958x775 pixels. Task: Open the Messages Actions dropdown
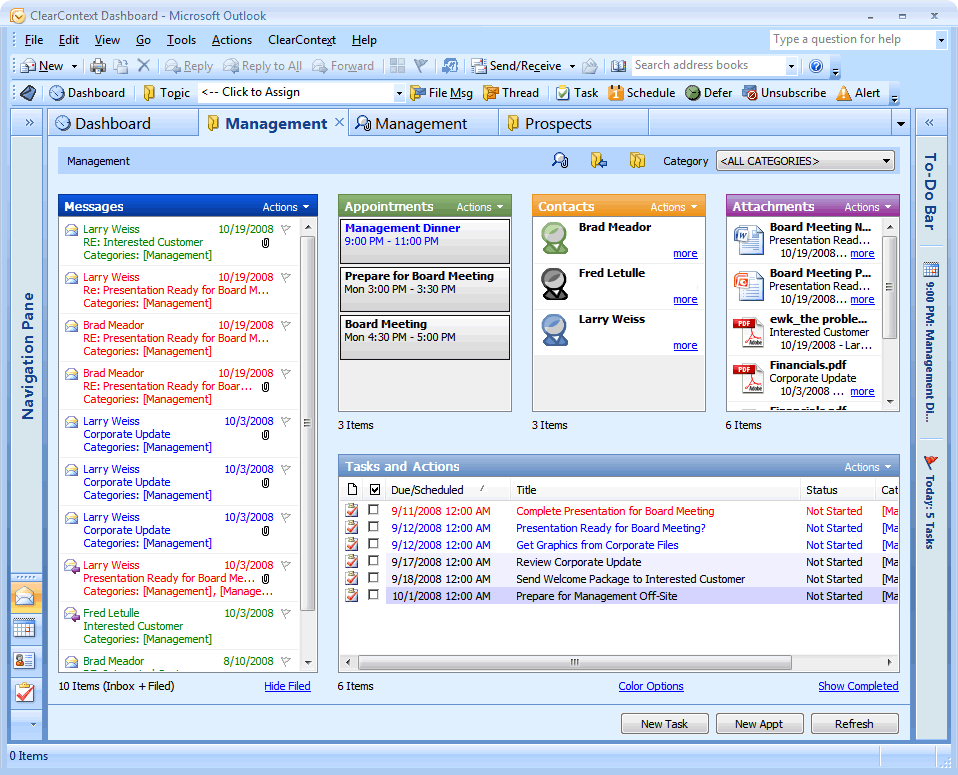[x=285, y=207]
